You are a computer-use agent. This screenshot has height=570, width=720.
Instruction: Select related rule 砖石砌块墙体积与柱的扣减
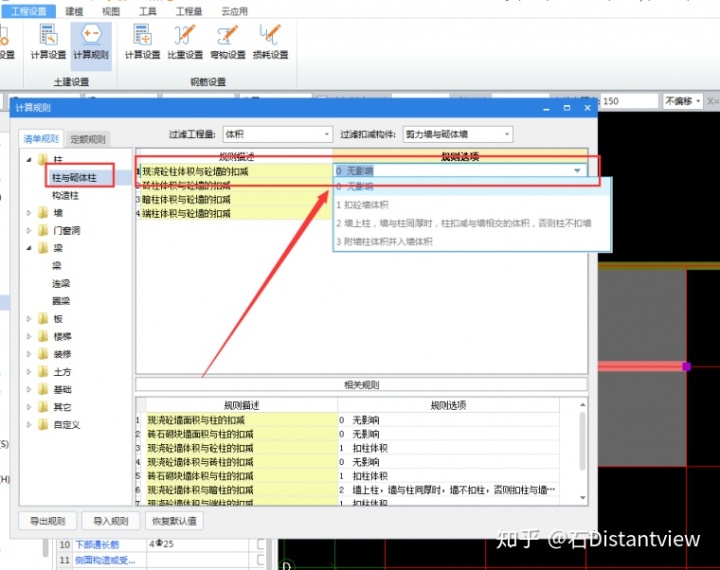pos(242,476)
